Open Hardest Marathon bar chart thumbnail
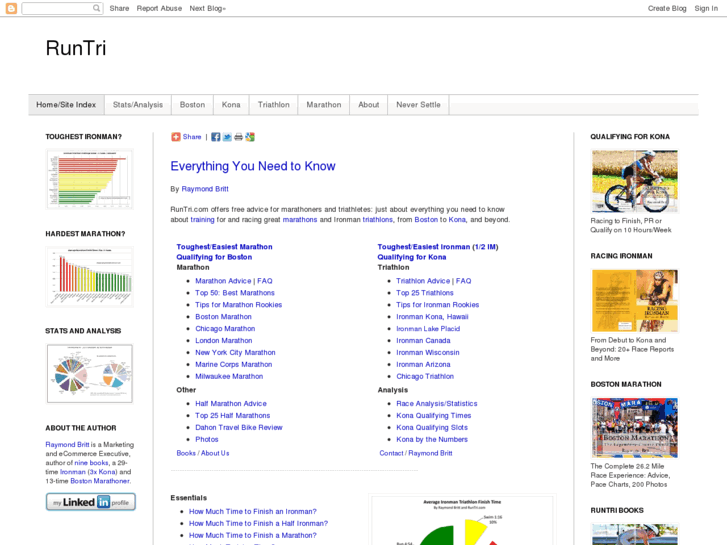This screenshot has width=727, height=545. tap(89, 277)
